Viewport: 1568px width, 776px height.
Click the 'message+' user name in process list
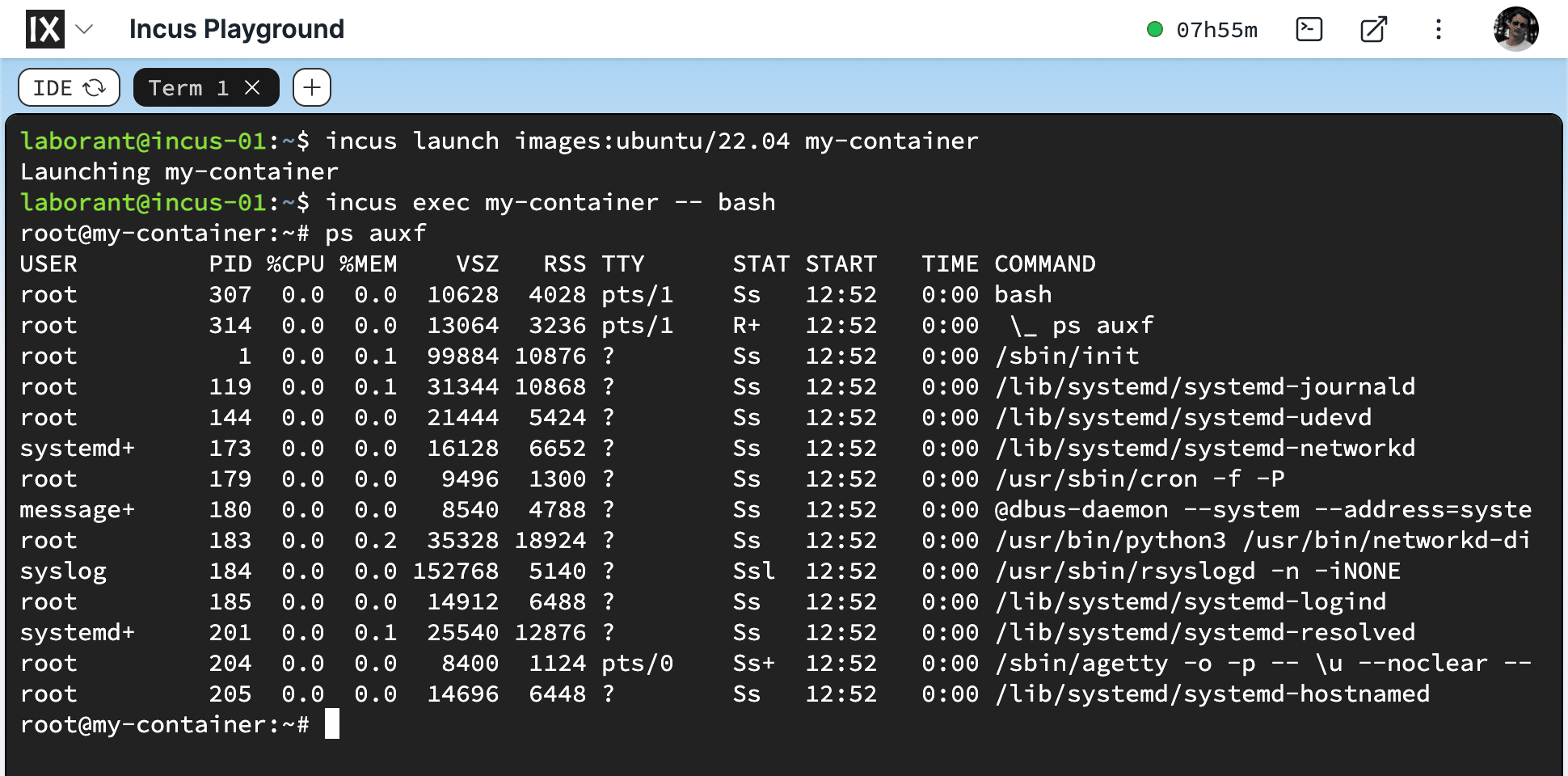(x=78, y=509)
